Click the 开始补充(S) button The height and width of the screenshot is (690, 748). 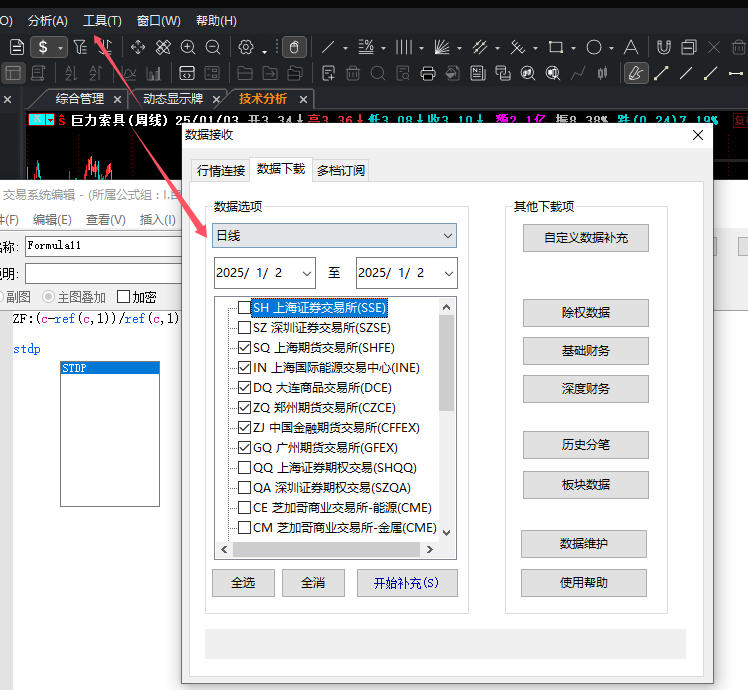click(407, 583)
